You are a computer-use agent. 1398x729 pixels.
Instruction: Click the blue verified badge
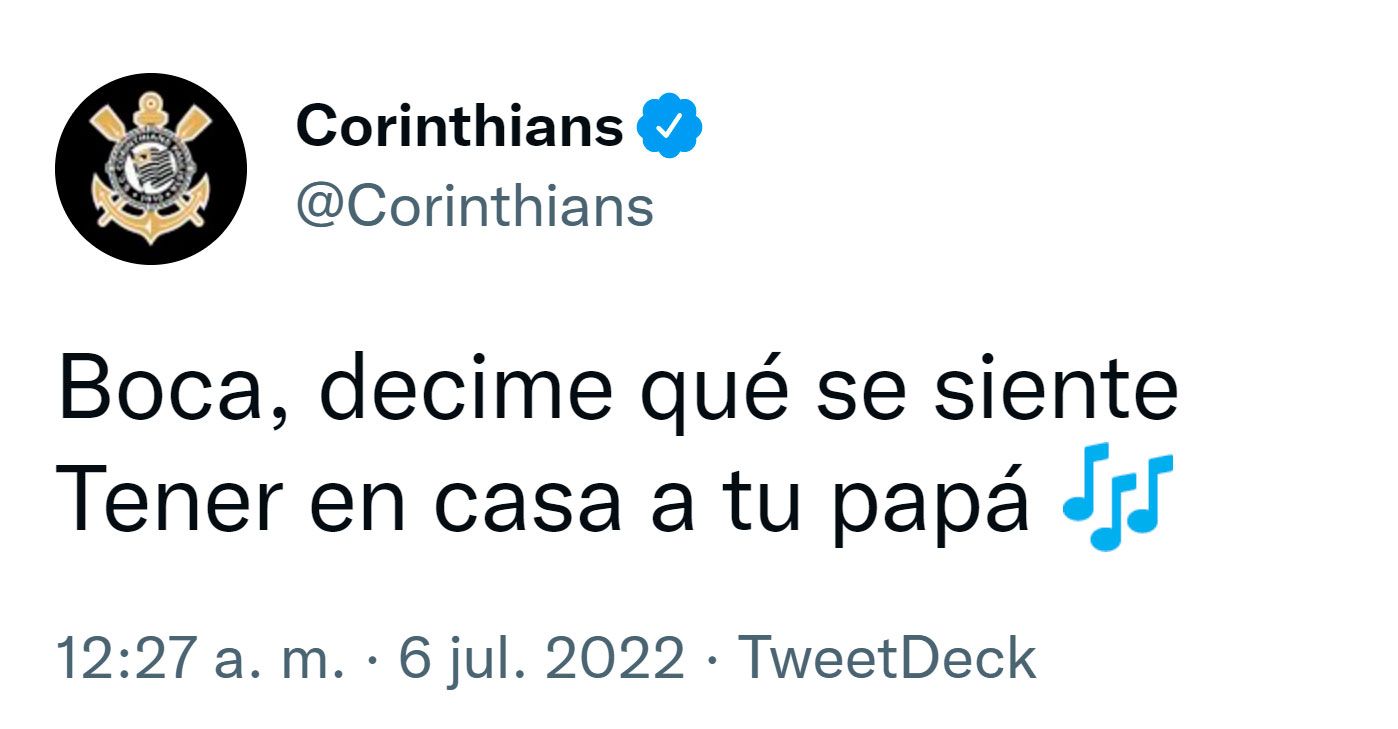pyautogui.click(x=671, y=126)
